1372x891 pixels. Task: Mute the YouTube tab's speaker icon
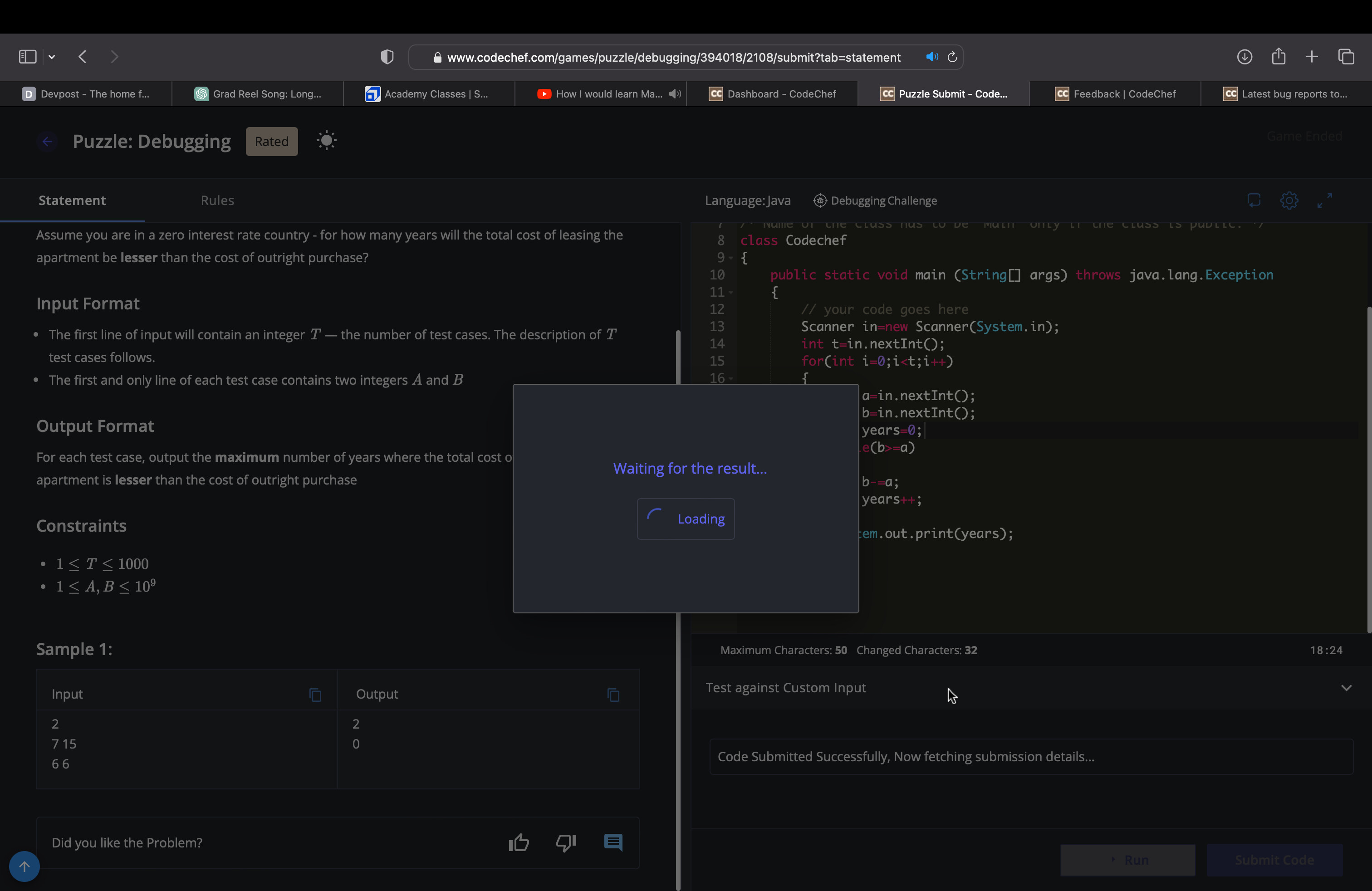[x=675, y=94]
